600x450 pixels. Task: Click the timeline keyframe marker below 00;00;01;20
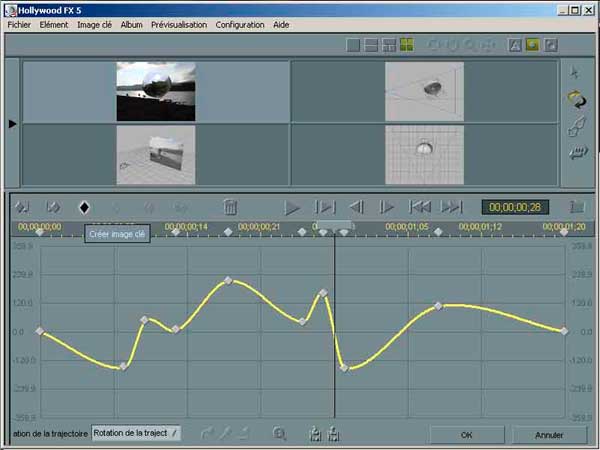[x=564, y=232]
